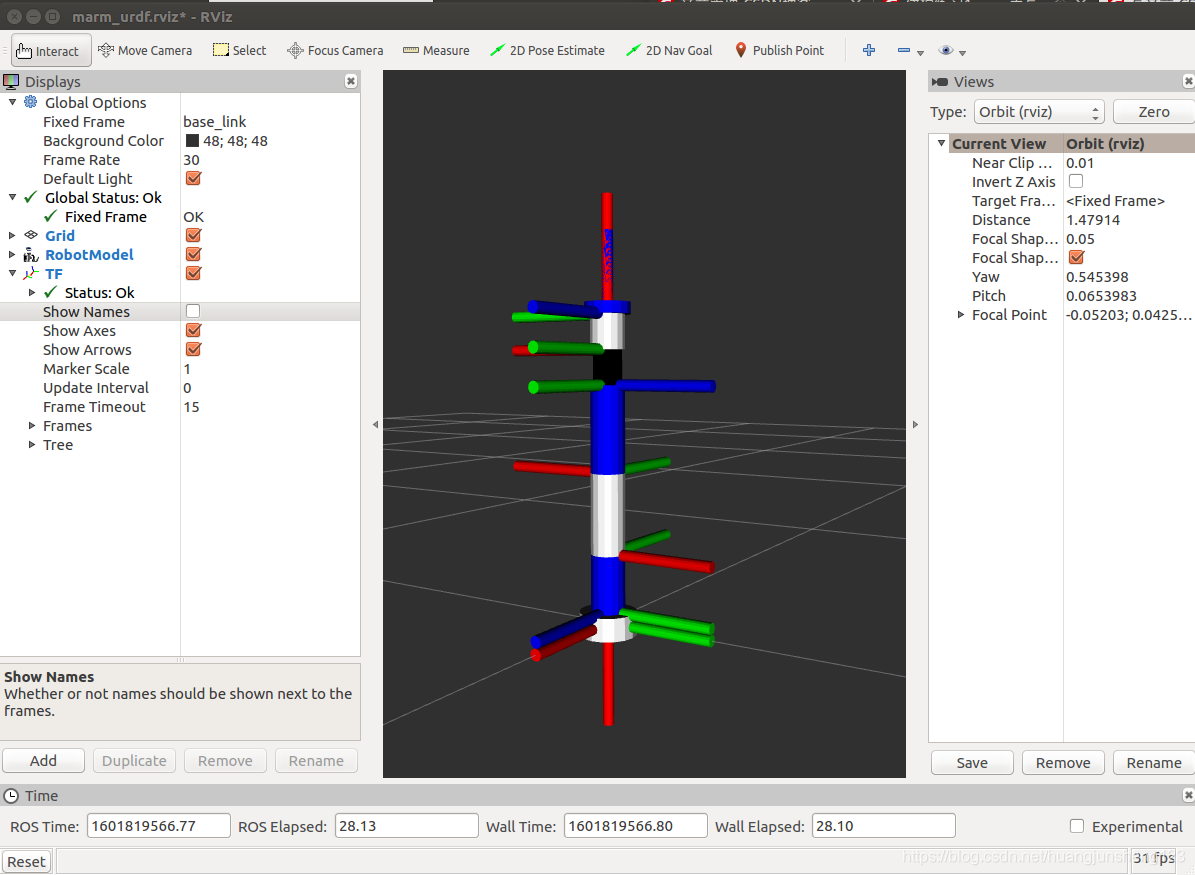Screen dimensions: 1195x875
Task: Expand the Tree entry under TF
Action: (x=32, y=444)
